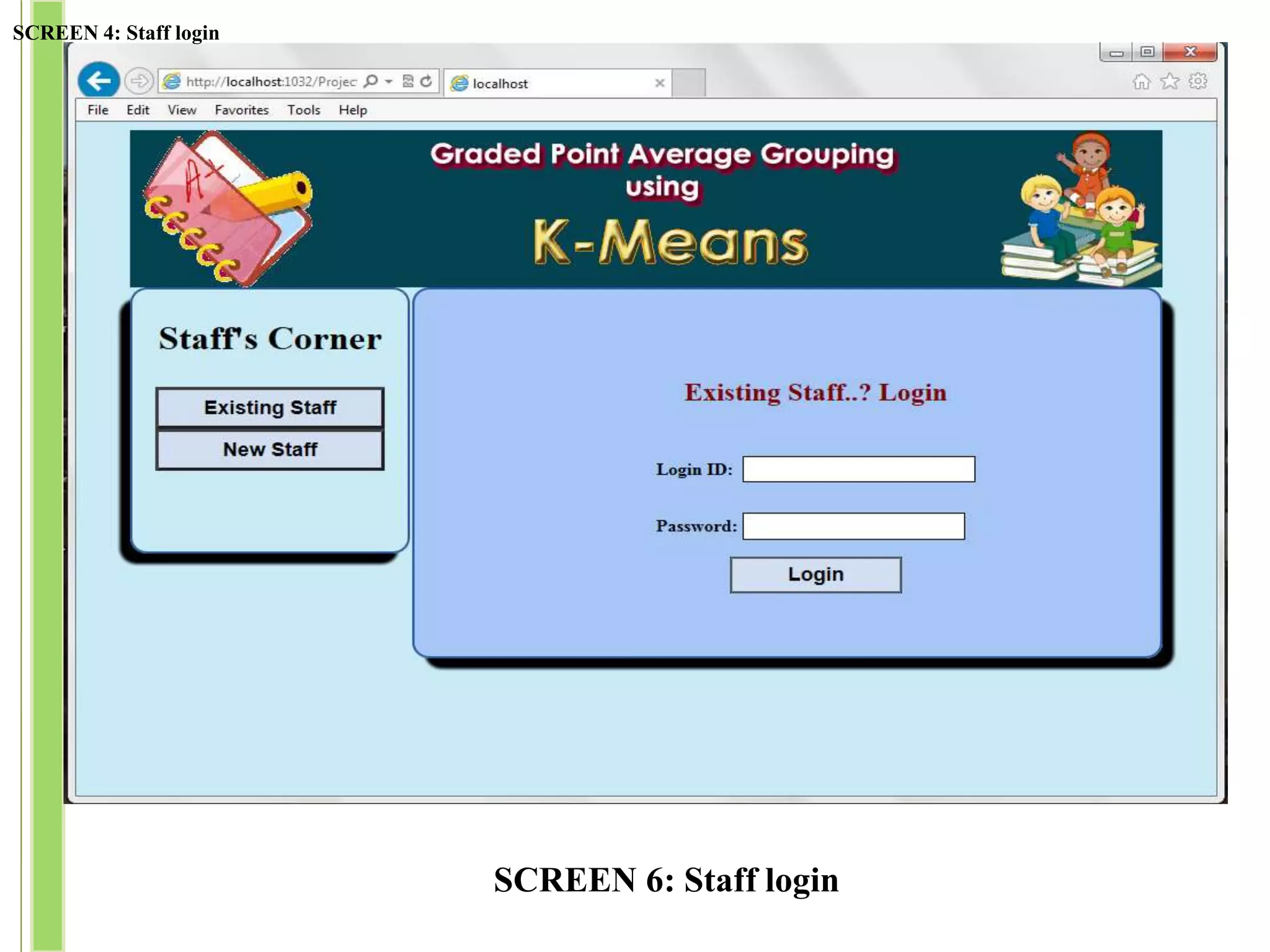Open the Edit menu
This screenshot has width=1270, height=952.
point(138,110)
